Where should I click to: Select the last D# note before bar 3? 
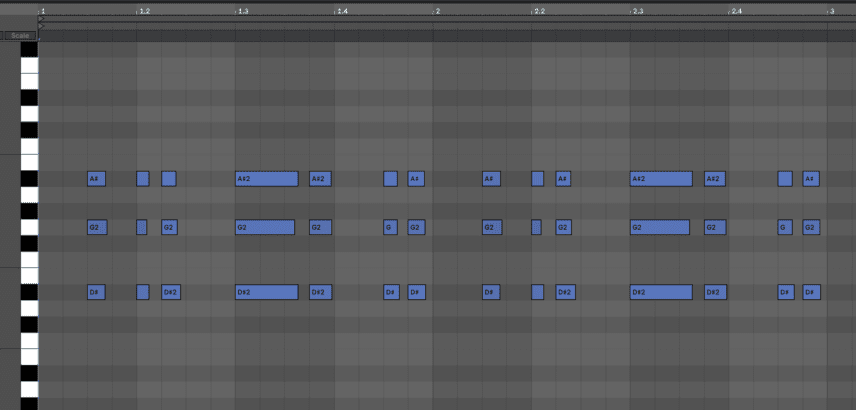[x=812, y=292]
